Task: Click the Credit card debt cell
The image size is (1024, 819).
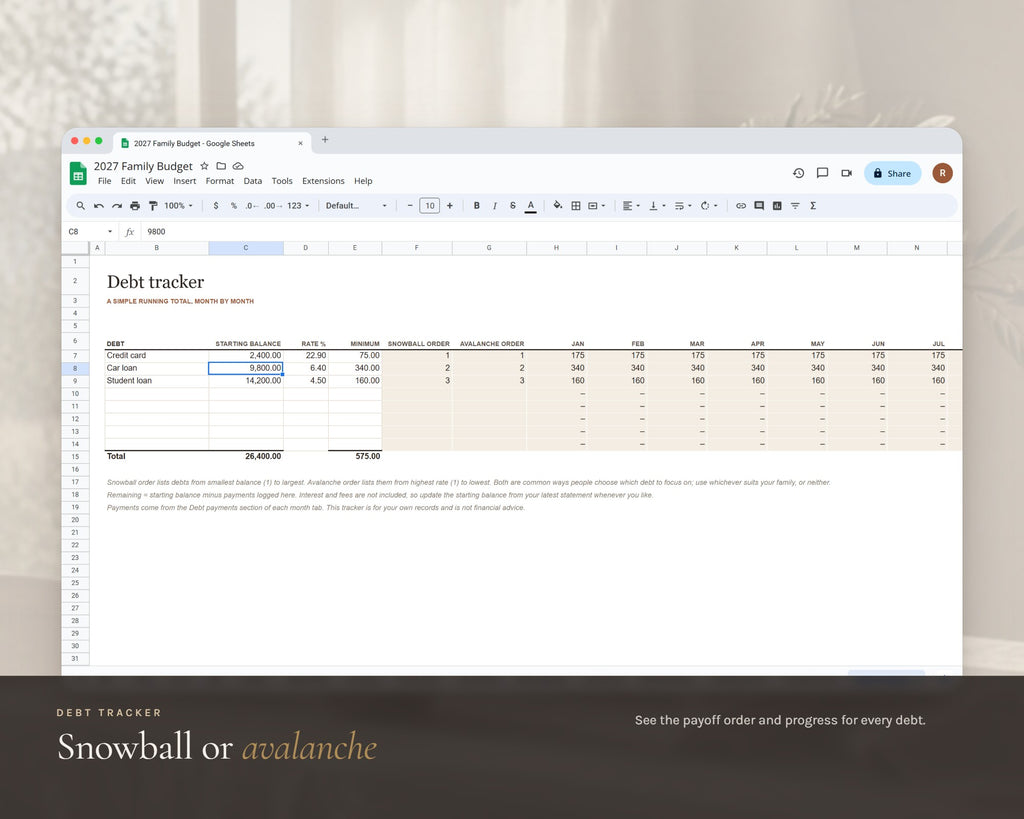Action: pyautogui.click(x=157, y=356)
